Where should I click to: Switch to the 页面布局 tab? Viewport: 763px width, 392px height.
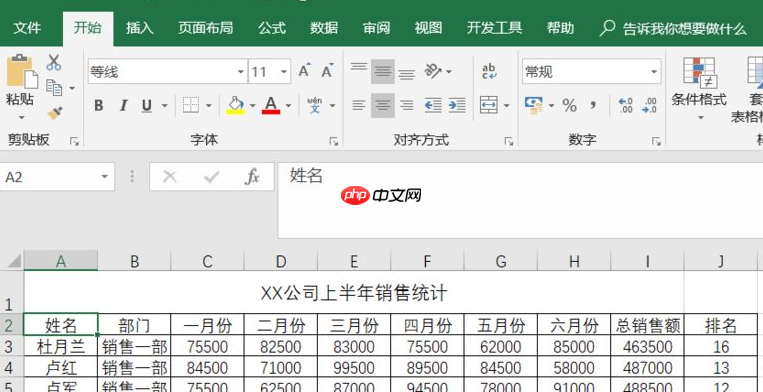(x=205, y=28)
